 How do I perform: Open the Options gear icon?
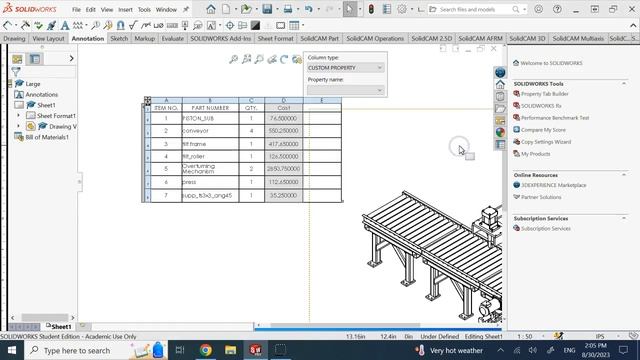pos(402,9)
